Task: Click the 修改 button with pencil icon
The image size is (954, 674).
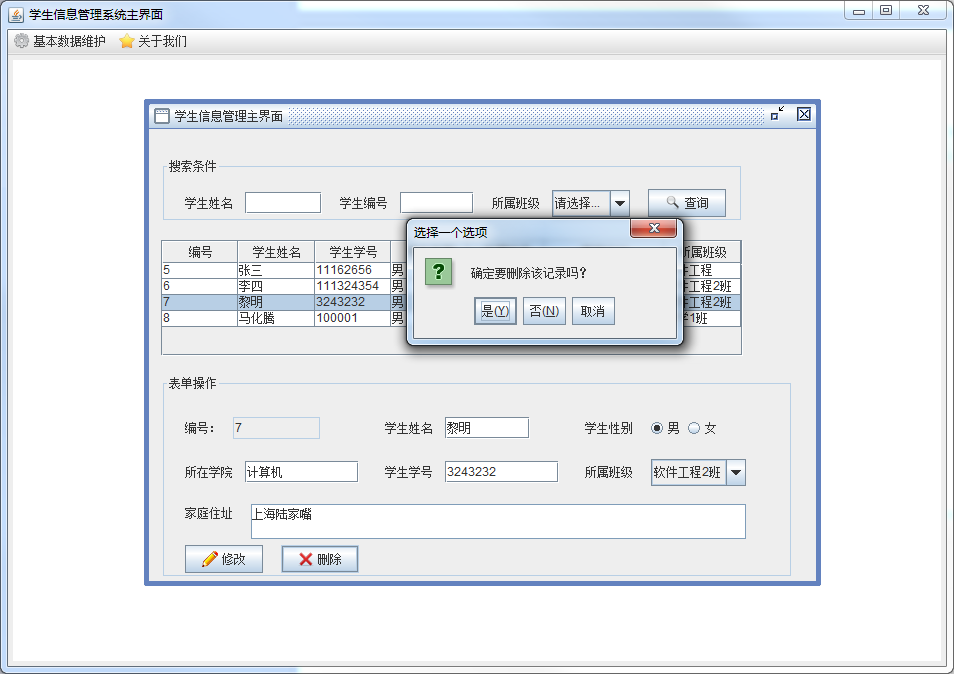Action: coord(224,559)
